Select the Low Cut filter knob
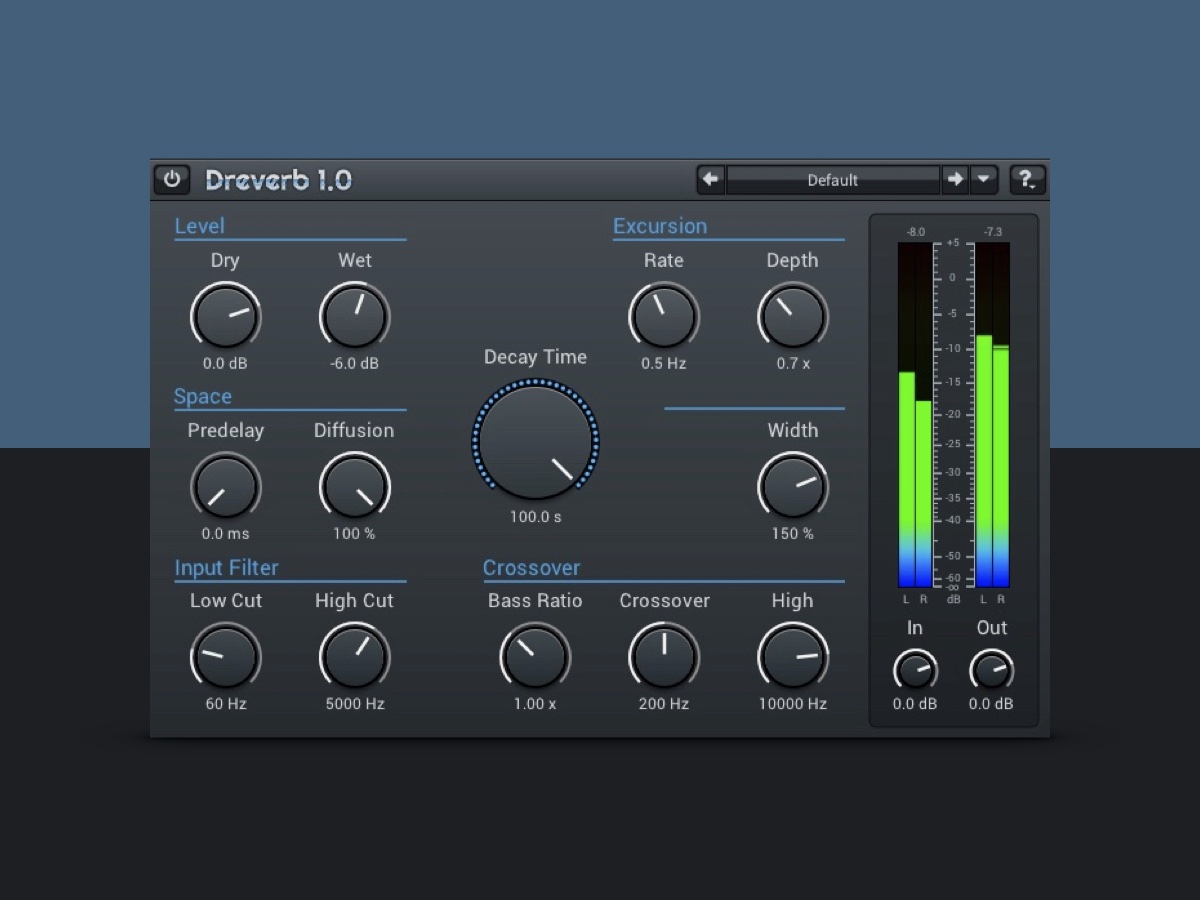Image resolution: width=1200 pixels, height=900 pixels. pyautogui.click(x=225, y=656)
